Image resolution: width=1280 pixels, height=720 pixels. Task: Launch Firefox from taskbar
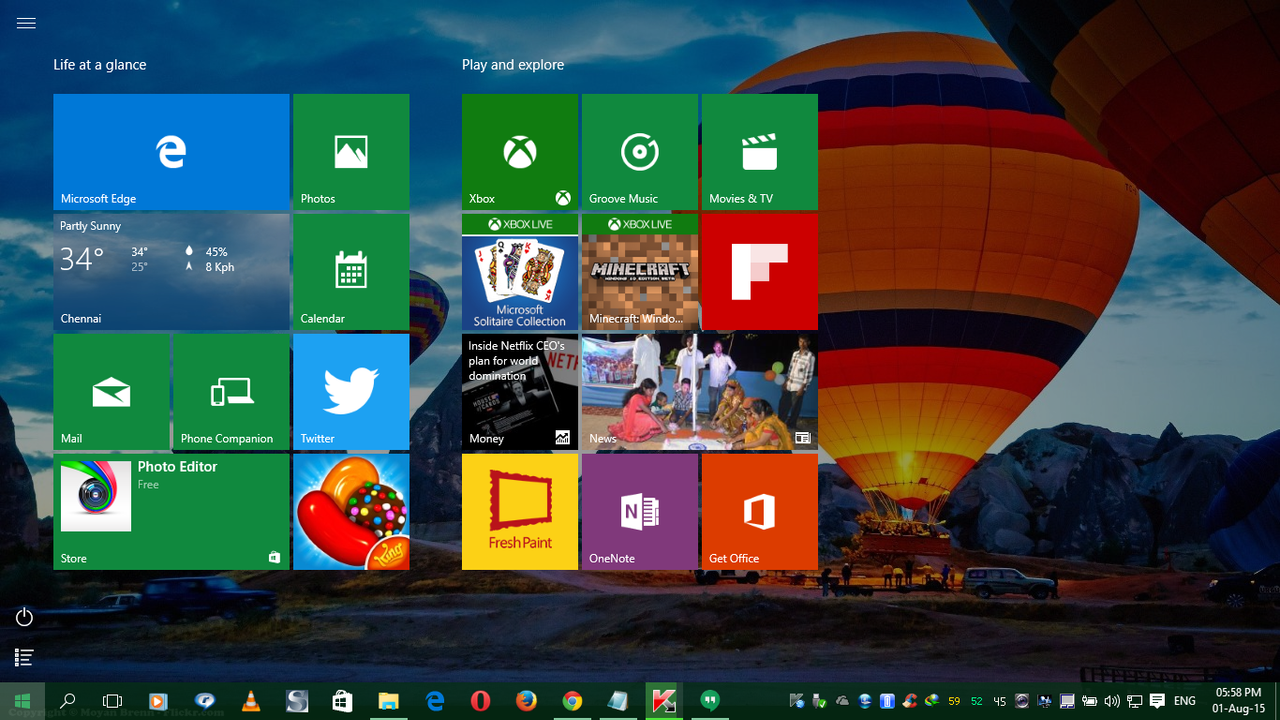(526, 702)
